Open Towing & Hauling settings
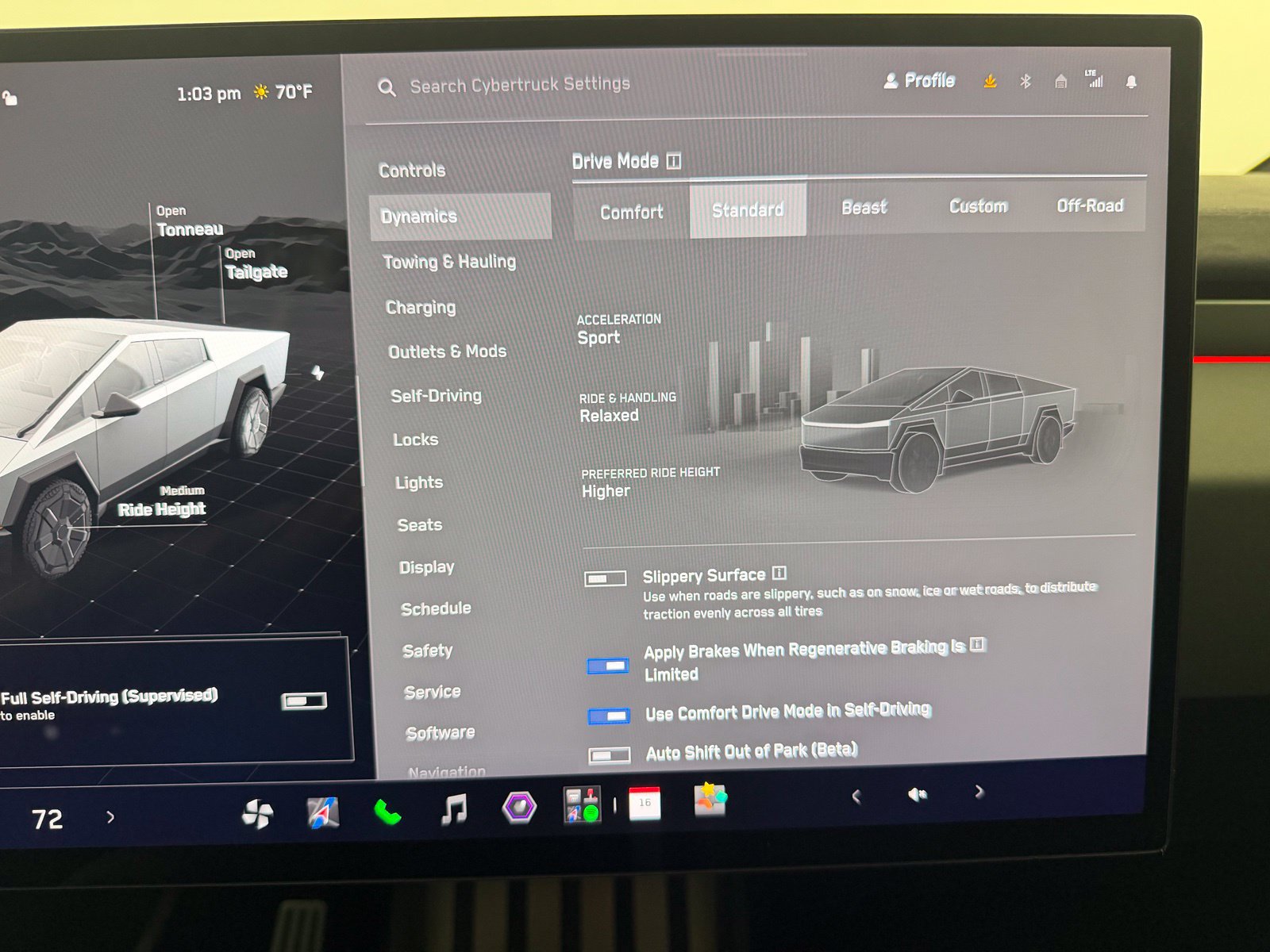This screenshot has height=952, width=1270. (449, 262)
